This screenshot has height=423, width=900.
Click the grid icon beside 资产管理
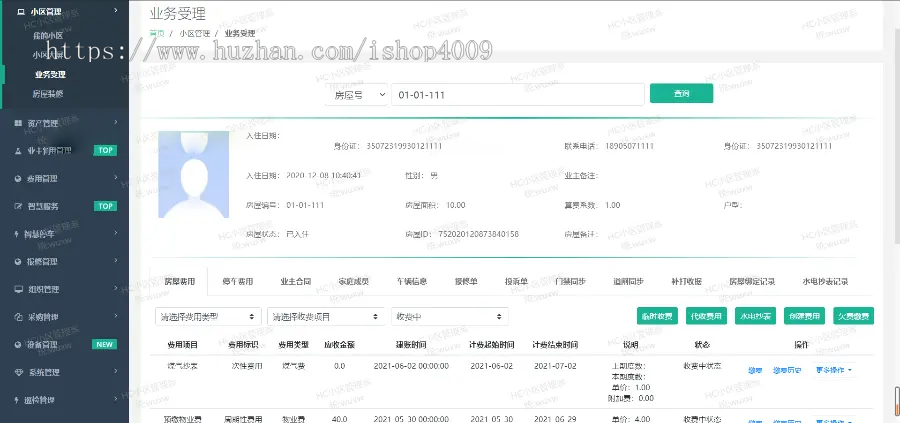click(18, 123)
